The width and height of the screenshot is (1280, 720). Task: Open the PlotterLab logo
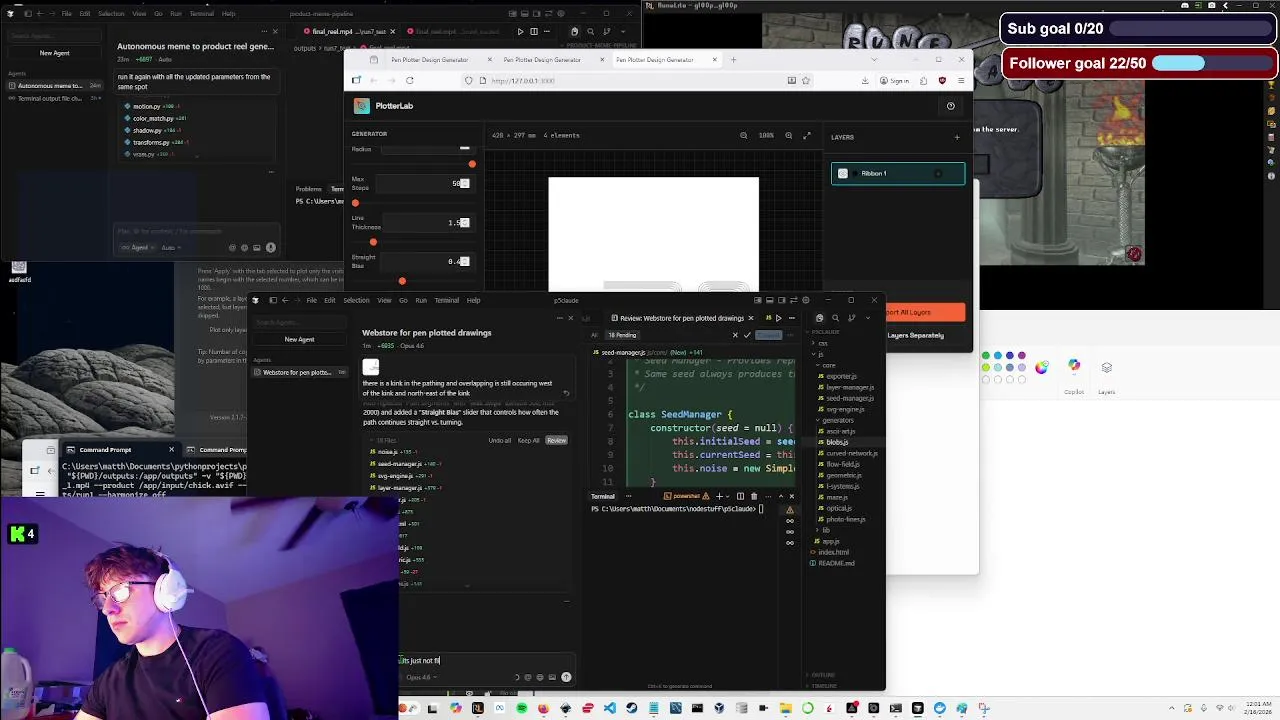(361, 106)
